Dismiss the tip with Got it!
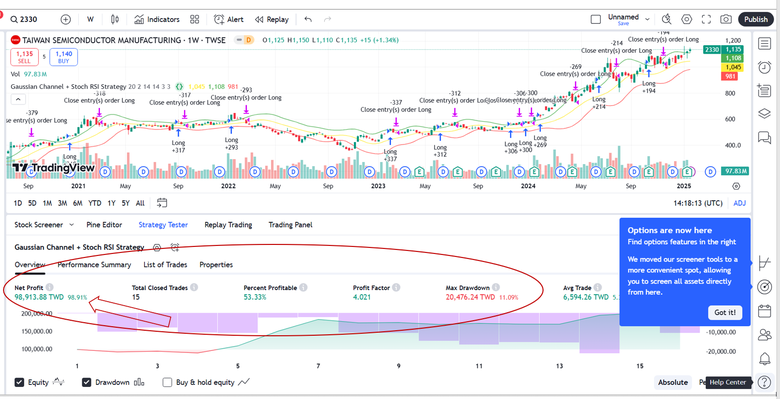Viewport: 780px width, 399px height. tap(725, 313)
